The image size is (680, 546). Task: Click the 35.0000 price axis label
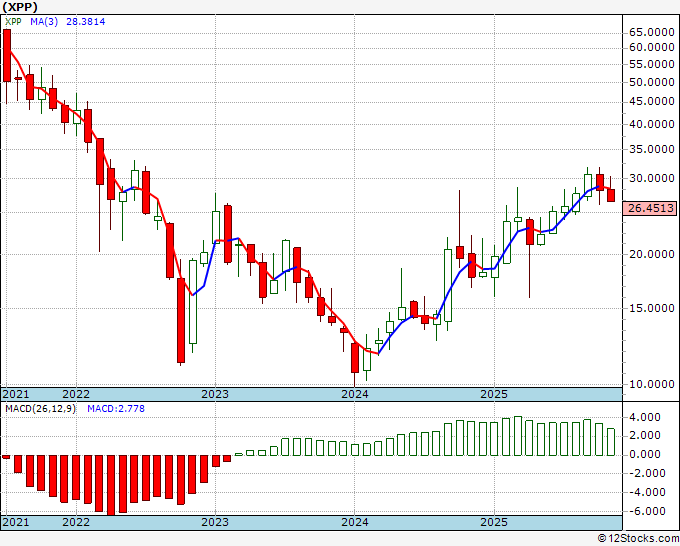[x=651, y=149]
